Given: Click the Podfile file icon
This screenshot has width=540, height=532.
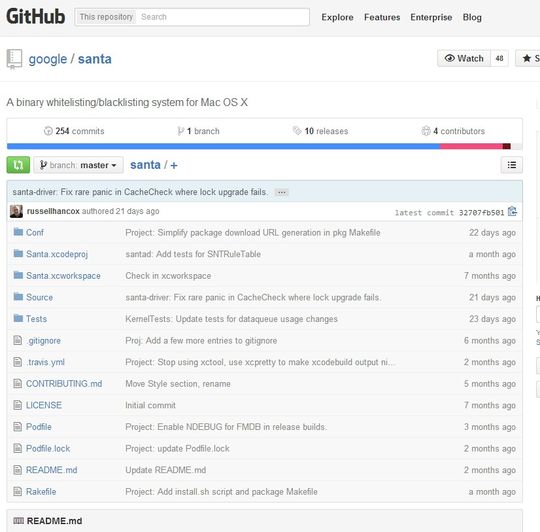Looking at the screenshot, I should [18, 427].
